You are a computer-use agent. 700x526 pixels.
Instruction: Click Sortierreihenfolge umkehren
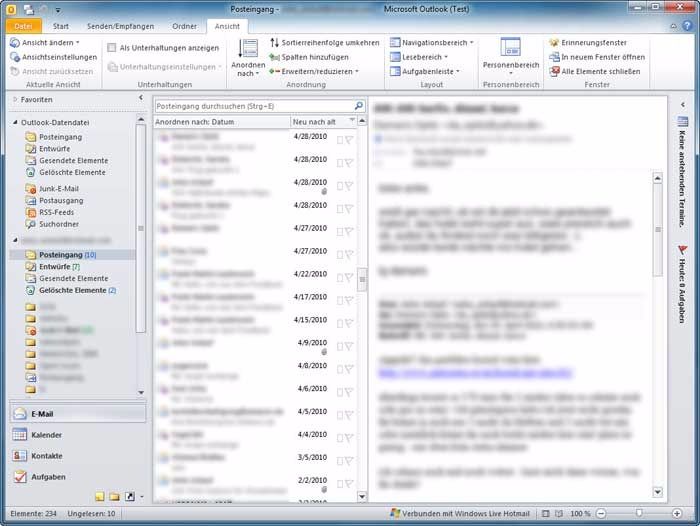tap(325, 42)
